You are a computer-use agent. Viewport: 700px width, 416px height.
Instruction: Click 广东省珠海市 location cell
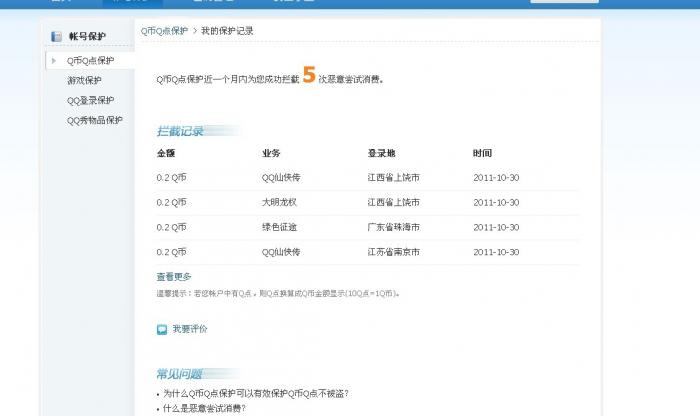coord(393,227)
